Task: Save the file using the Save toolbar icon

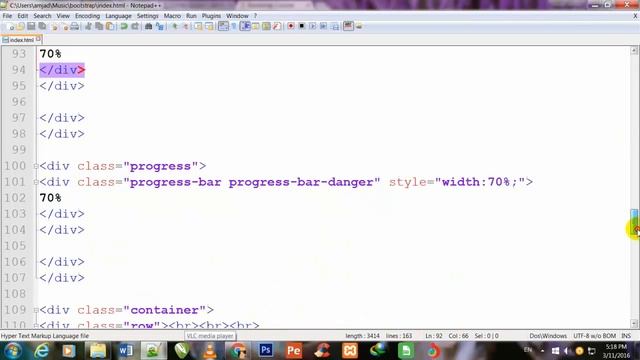Action: tap(31, 27)
